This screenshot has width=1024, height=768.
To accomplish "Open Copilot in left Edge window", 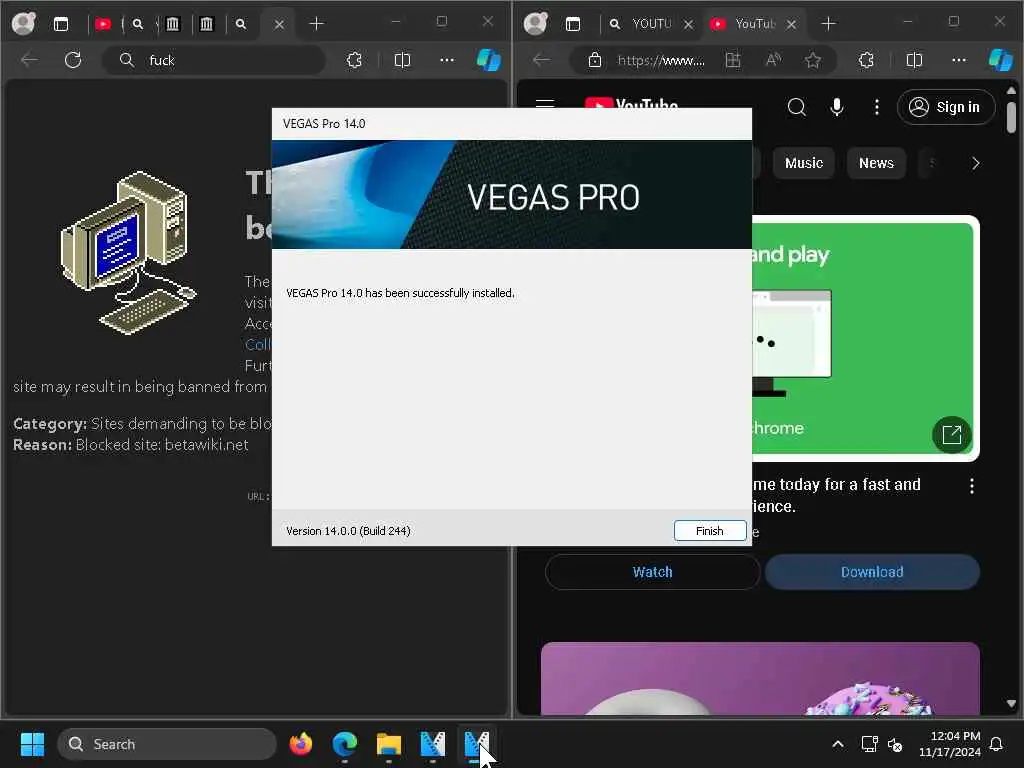I will click(488, 60).
